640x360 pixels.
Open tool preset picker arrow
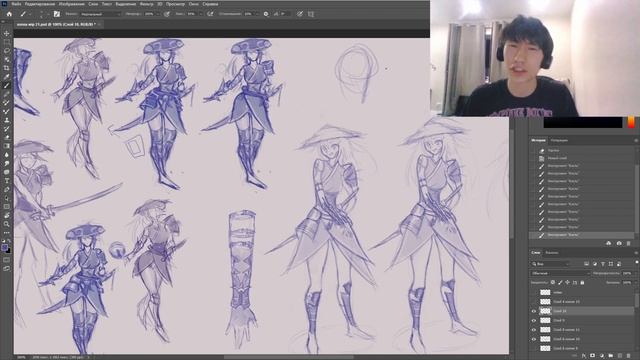tap(30, 14)
